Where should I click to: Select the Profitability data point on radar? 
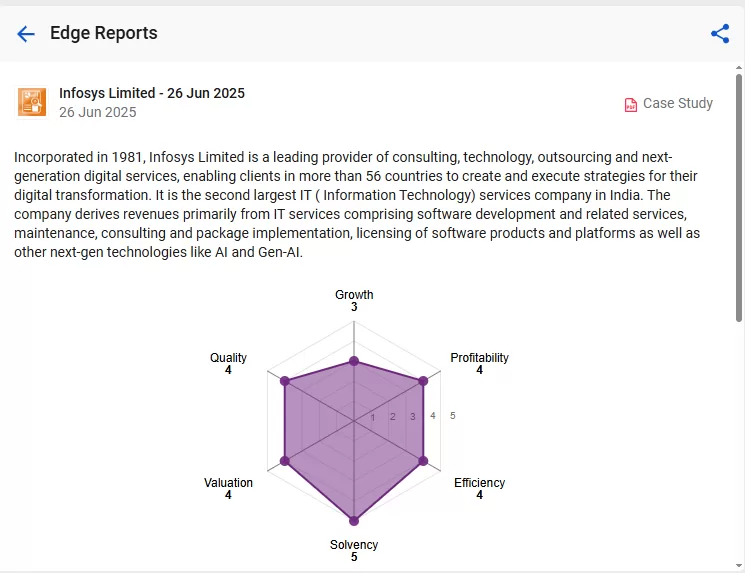[423, 381]
